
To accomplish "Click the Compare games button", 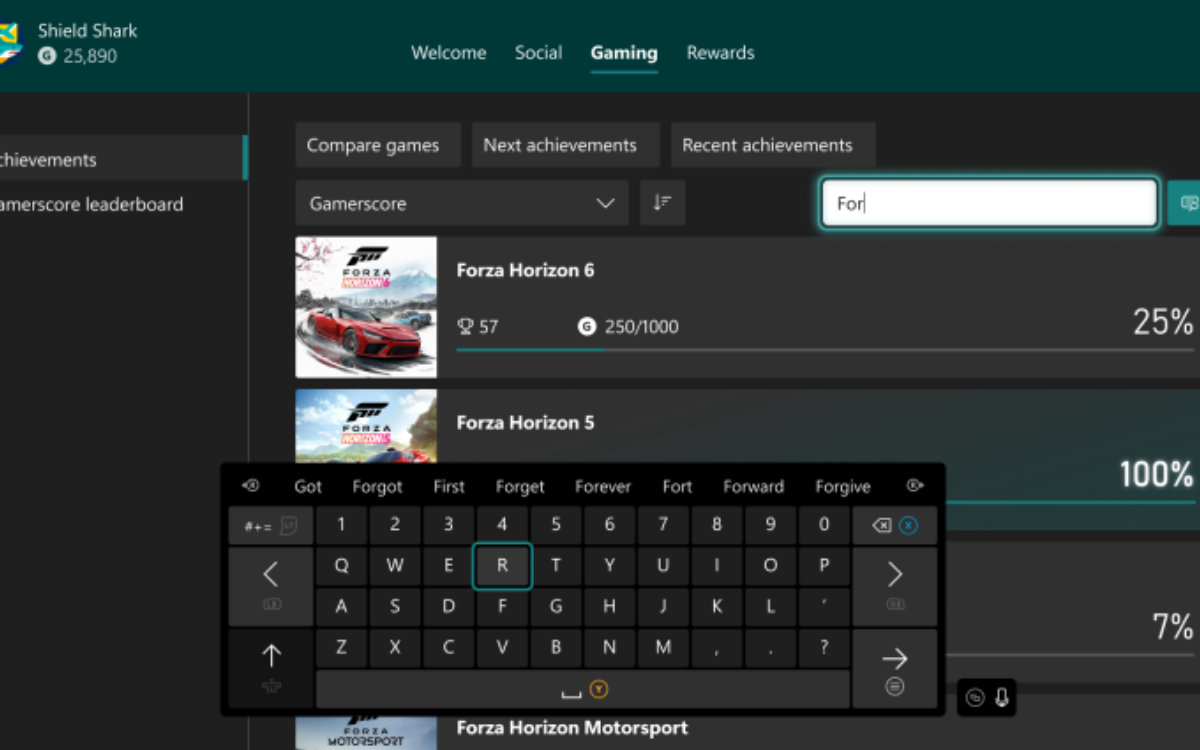I will pos(378,145).
